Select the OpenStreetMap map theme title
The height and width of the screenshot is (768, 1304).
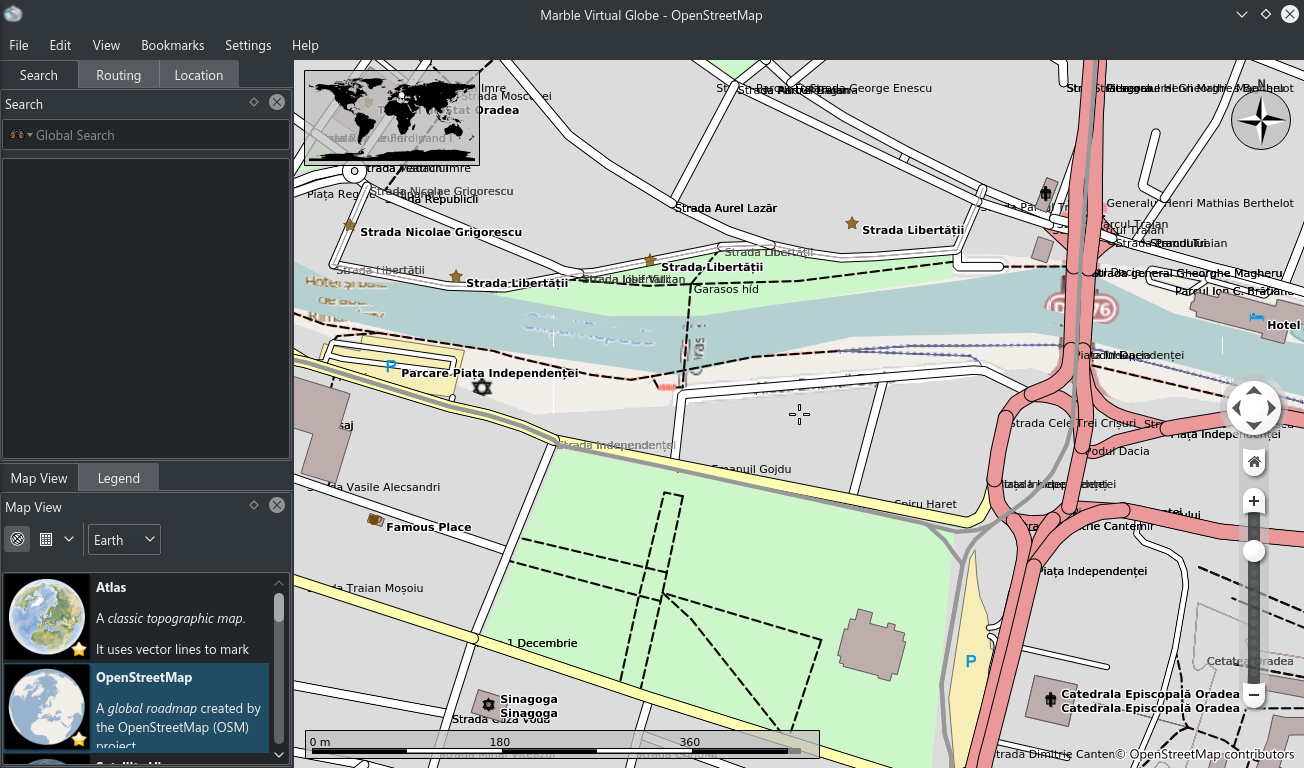(144, 677)
